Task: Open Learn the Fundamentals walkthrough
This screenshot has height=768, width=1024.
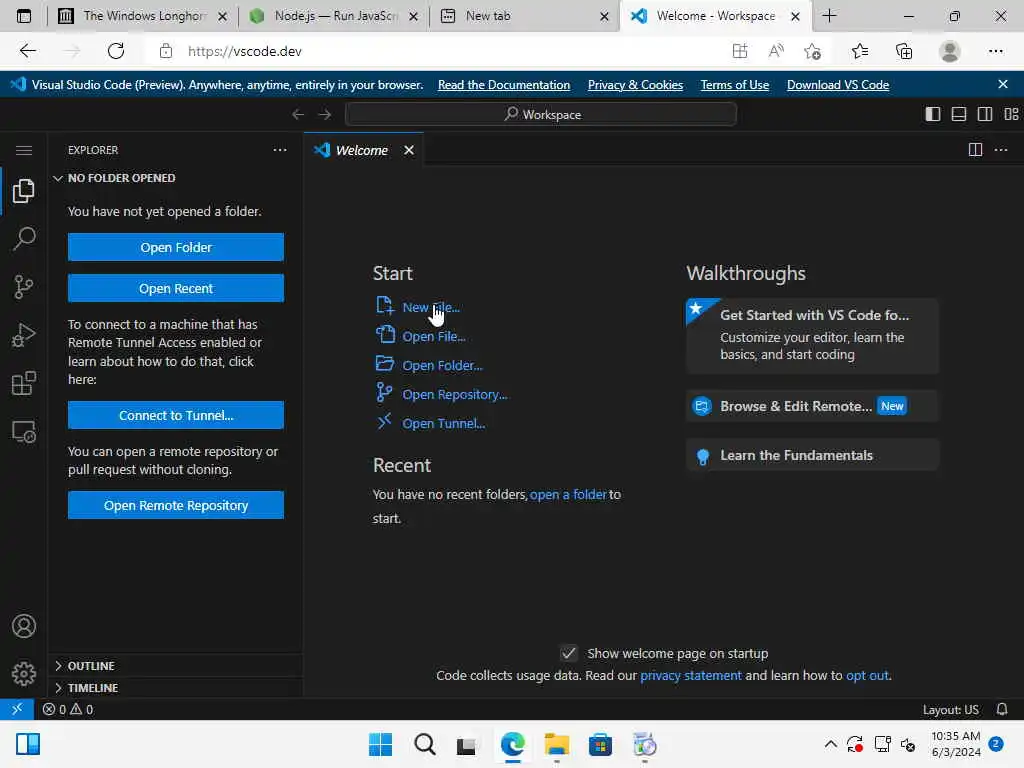Action: point(812,455)
